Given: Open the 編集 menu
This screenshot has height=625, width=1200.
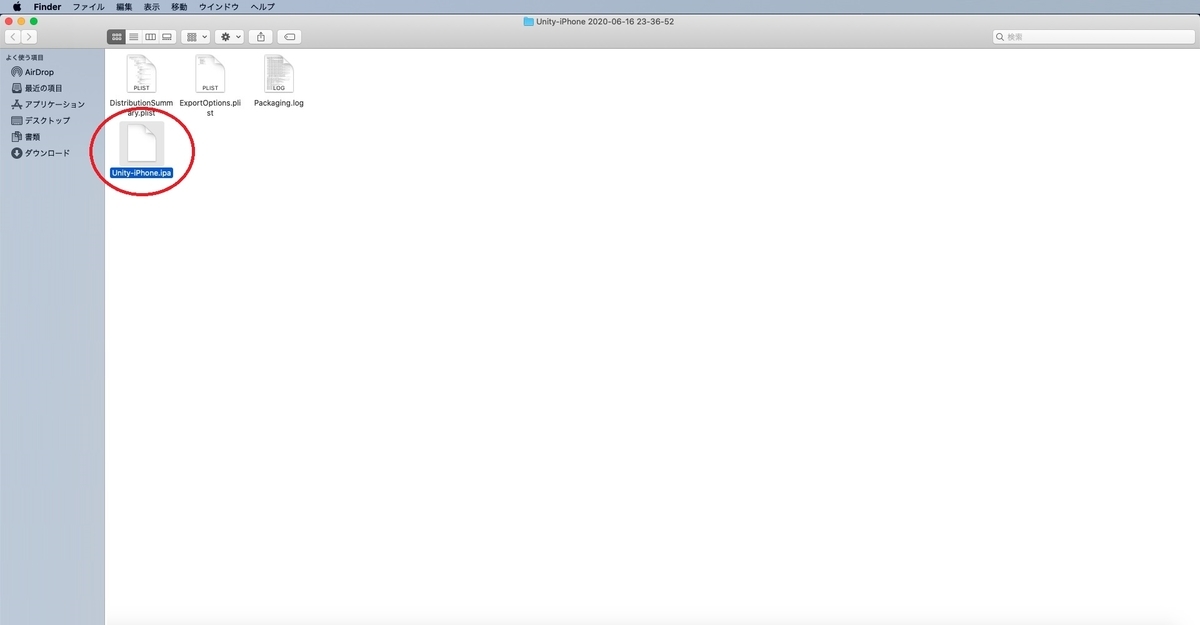Looking at the screenshot, I should pos(124,7).
